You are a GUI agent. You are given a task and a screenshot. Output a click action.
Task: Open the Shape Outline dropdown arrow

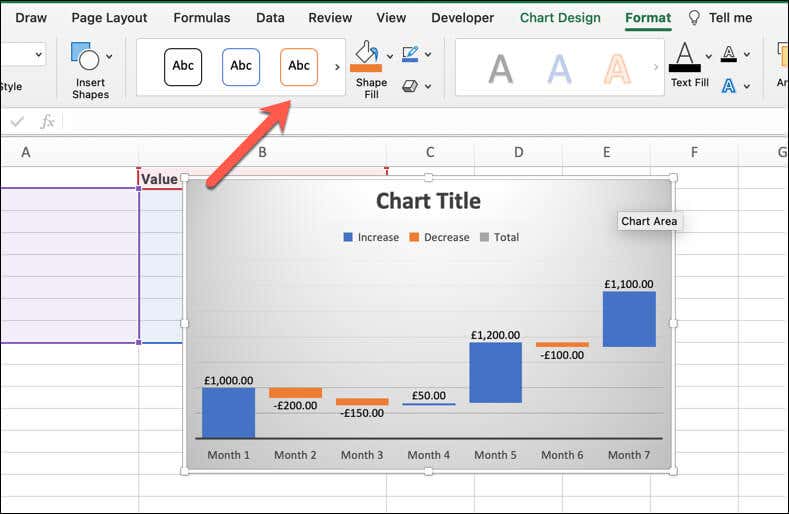pyautogui.click(x=428, y=54)
